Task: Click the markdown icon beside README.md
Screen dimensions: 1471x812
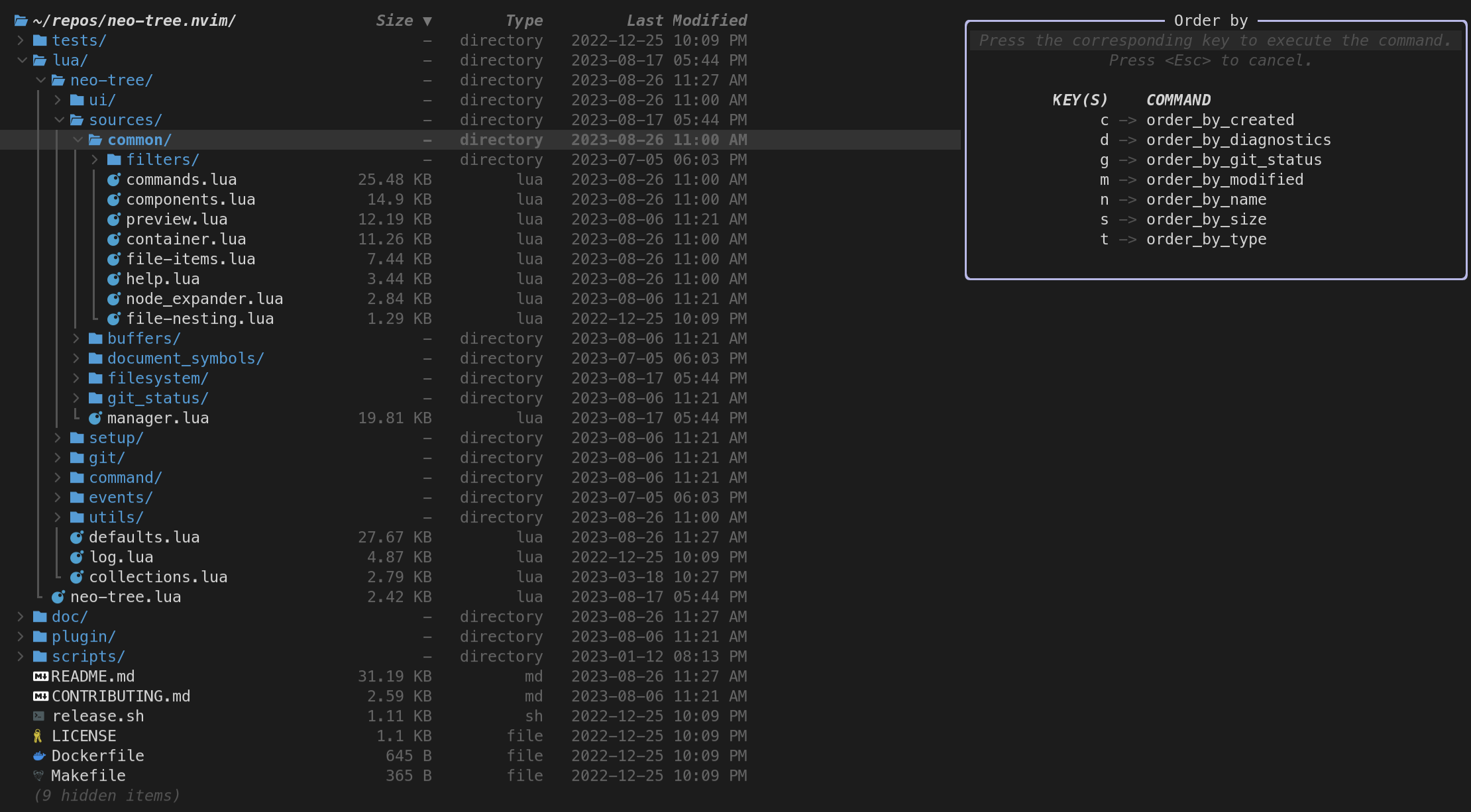Action: (40, 676)
